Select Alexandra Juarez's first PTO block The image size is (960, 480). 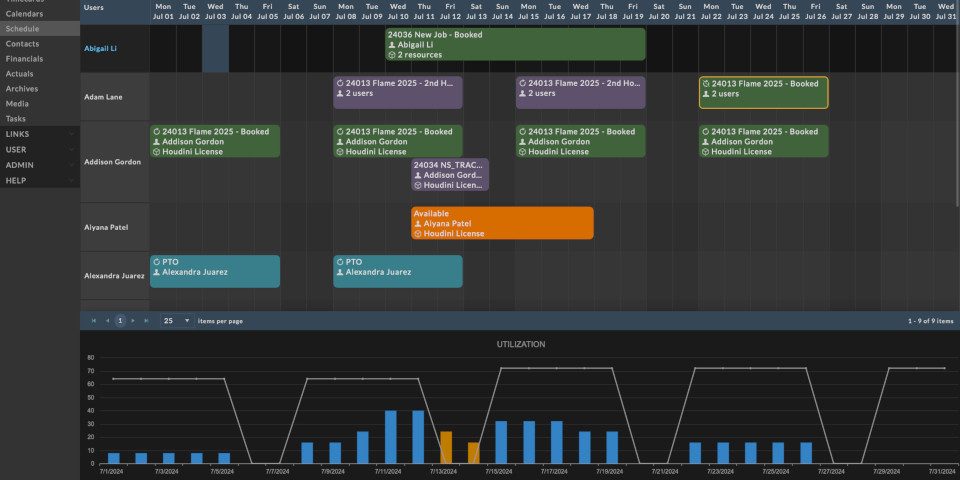click(x=215, y=271)
